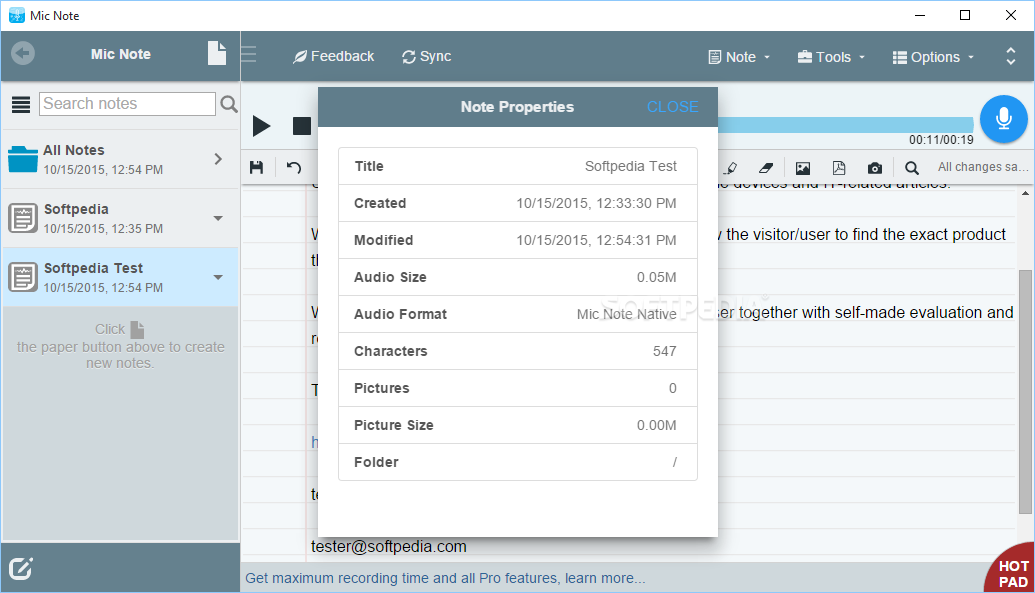Click the 00:11/00:19 time display
The image size is (1035, 593).
pos(941,139)
